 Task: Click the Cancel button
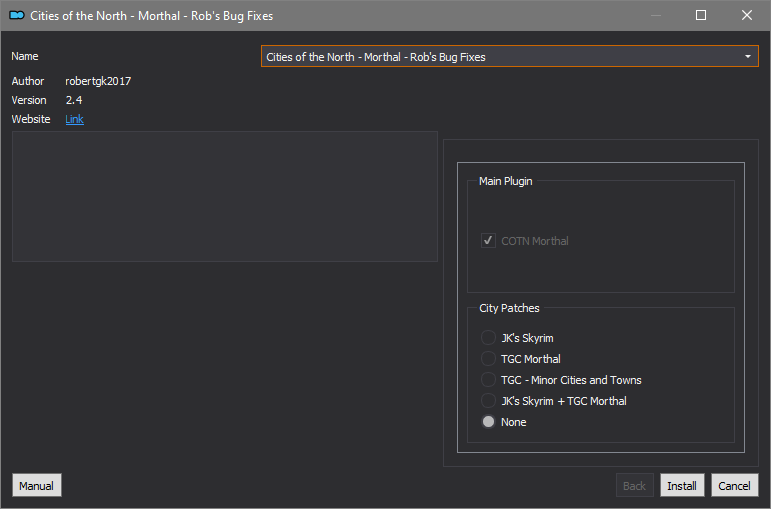coord(735,485)
